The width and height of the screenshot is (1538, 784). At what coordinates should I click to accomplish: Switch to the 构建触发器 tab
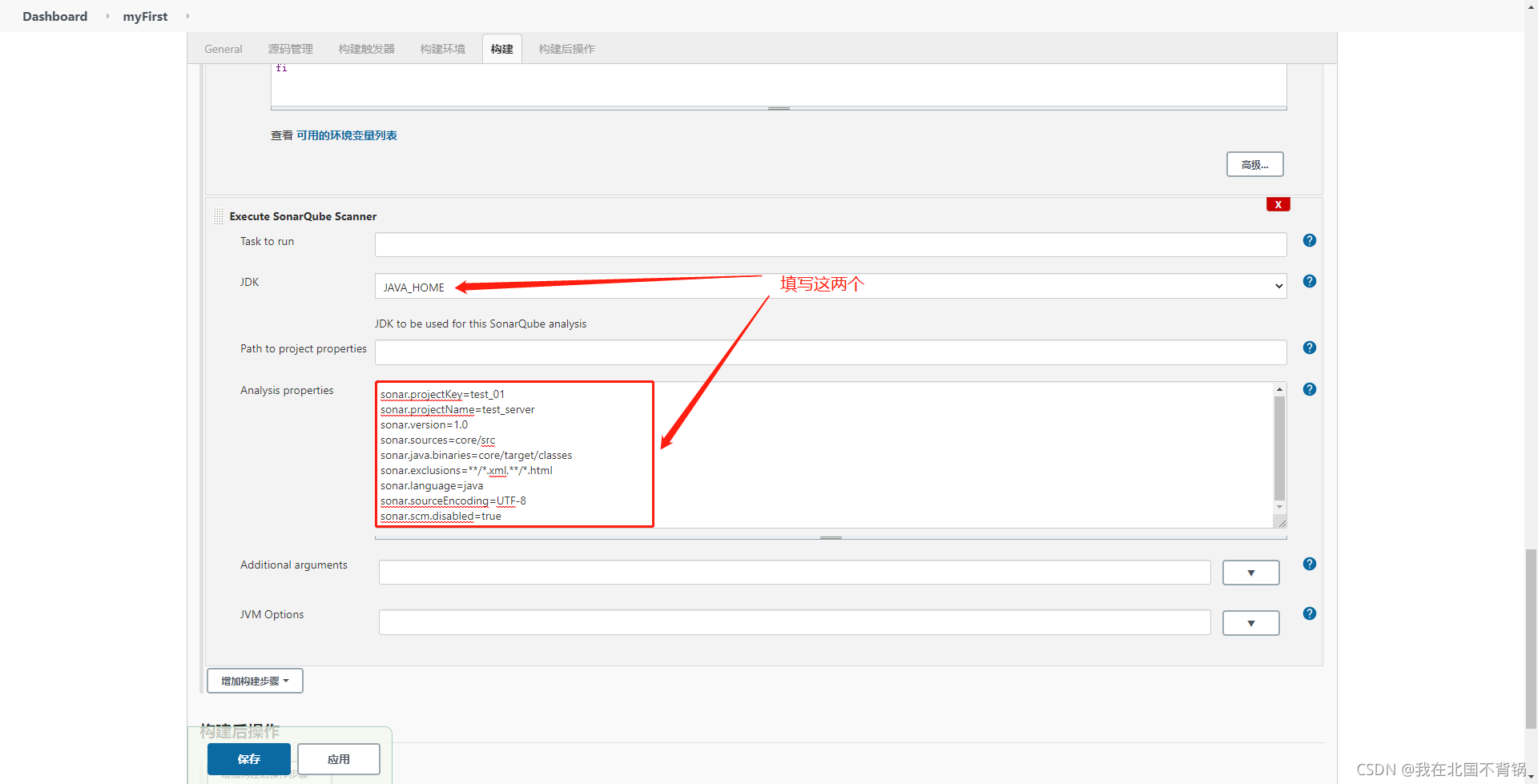367,49
